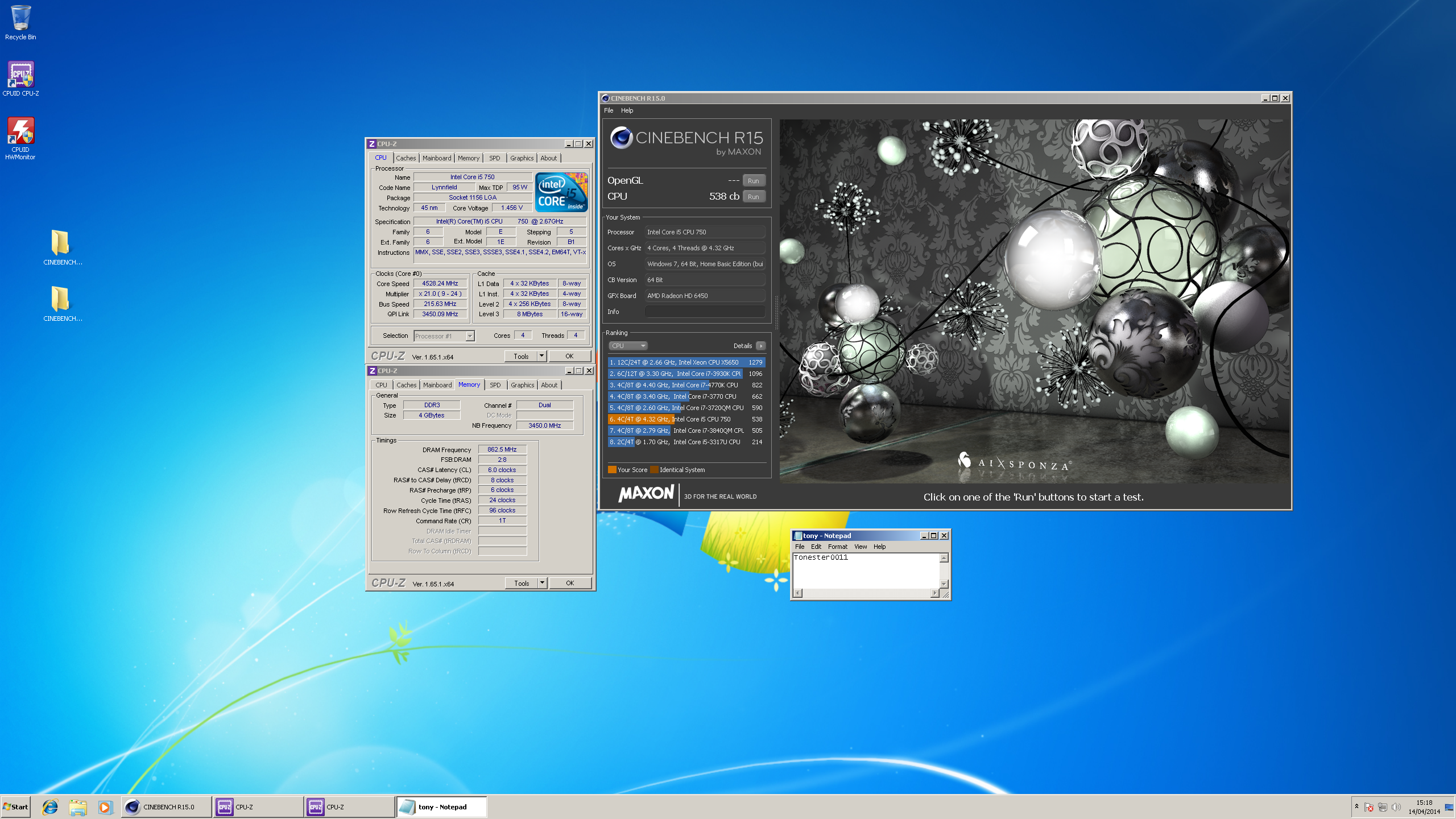This screenshot has width=1456, height=819.
Task: Select ranking entry Intel Xeon CPU X5650
Action: click(x=686, y=362)
